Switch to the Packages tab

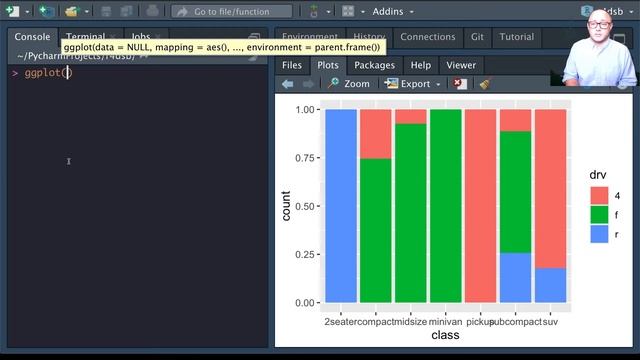click(x=374, y=65)
